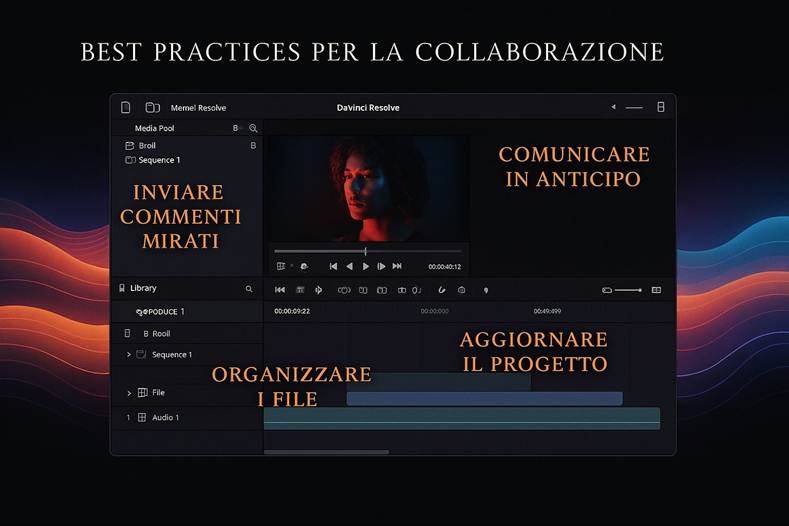Toggle the speaker audio icon in timeline toolbar

click(319, 290)
